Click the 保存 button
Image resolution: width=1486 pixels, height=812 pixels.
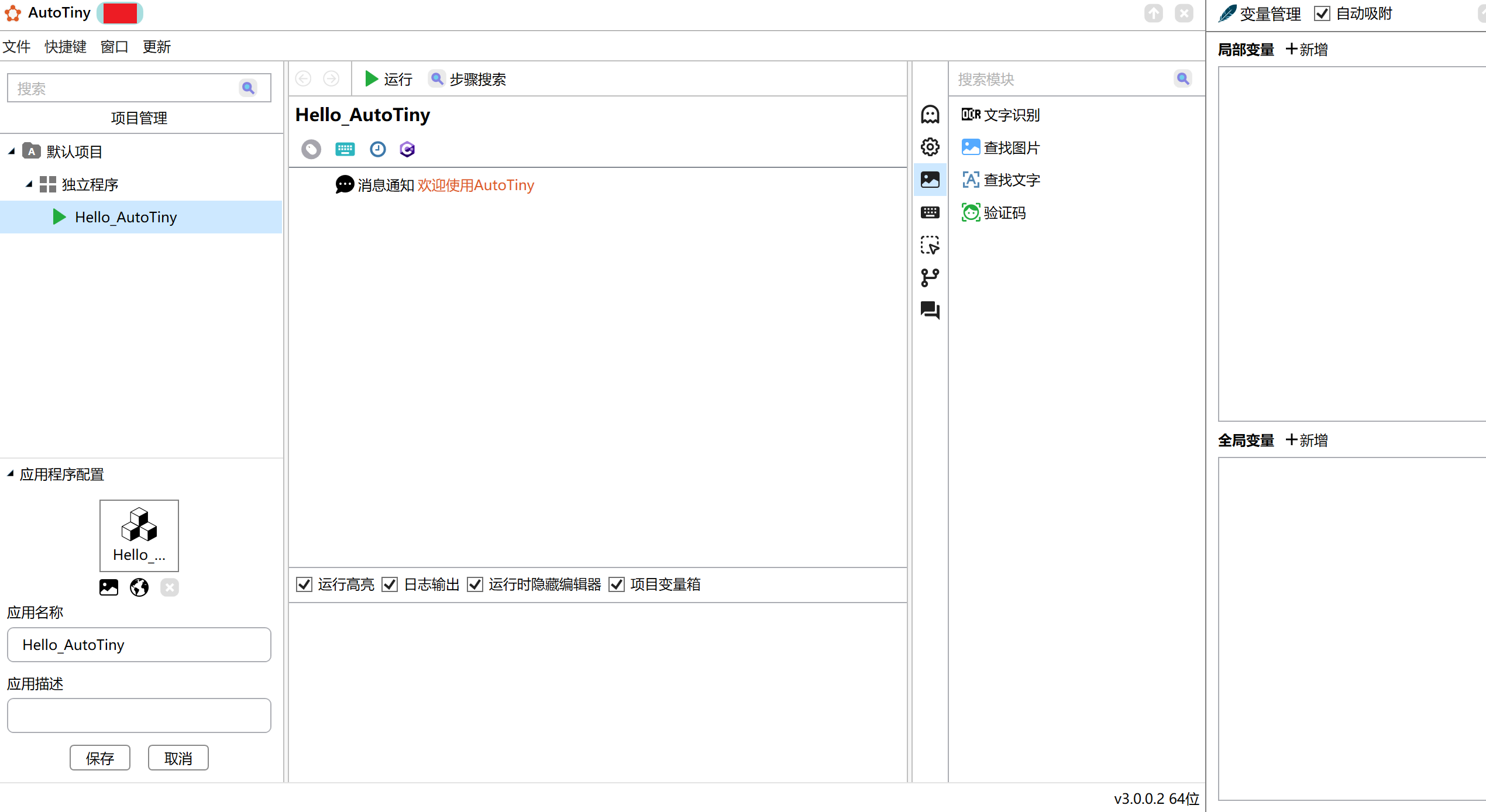pos(100,758)
